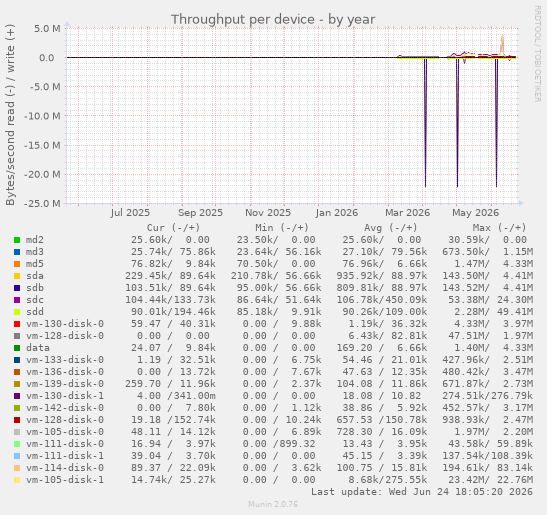The width and height of the screenshot is (547, 515).
Task: Click the vm-136-disk-0 legend swatch
Action: pos(17,372)
